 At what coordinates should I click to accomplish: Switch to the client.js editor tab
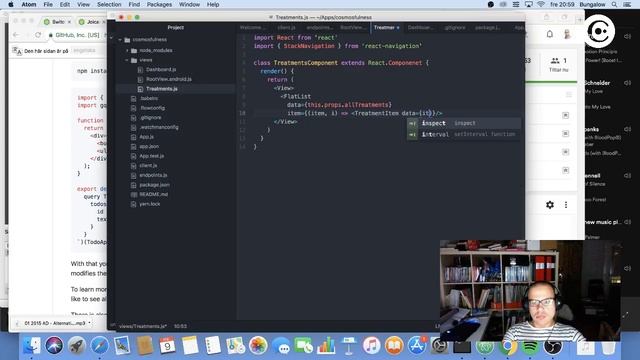(x=286, y=27)
